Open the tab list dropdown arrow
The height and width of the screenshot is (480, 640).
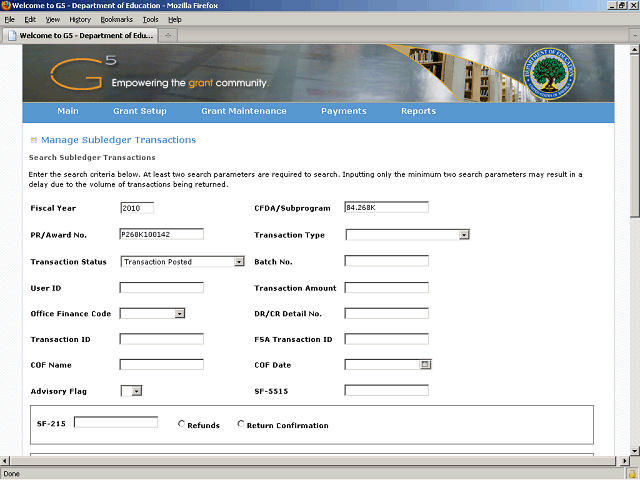pos(635,36)
